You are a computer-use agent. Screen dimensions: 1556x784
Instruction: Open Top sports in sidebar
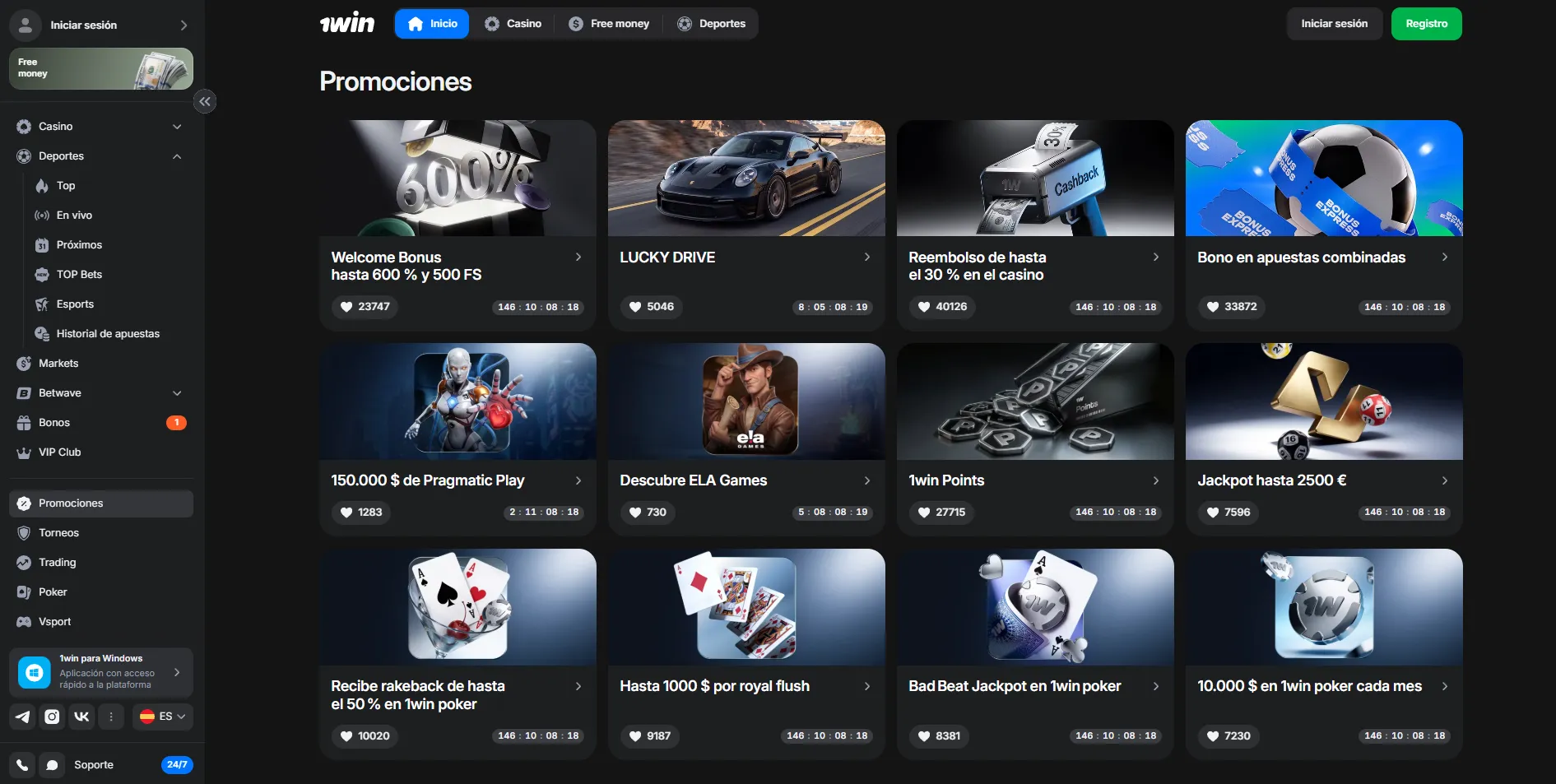pyautogui.click(x=66, y=186)
